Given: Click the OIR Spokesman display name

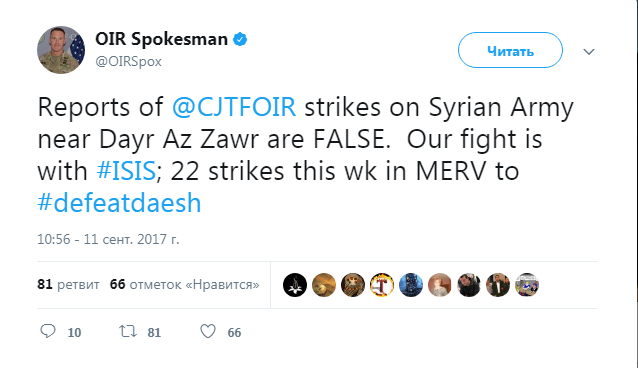Looking at the screenshot, I should (162, 39).
